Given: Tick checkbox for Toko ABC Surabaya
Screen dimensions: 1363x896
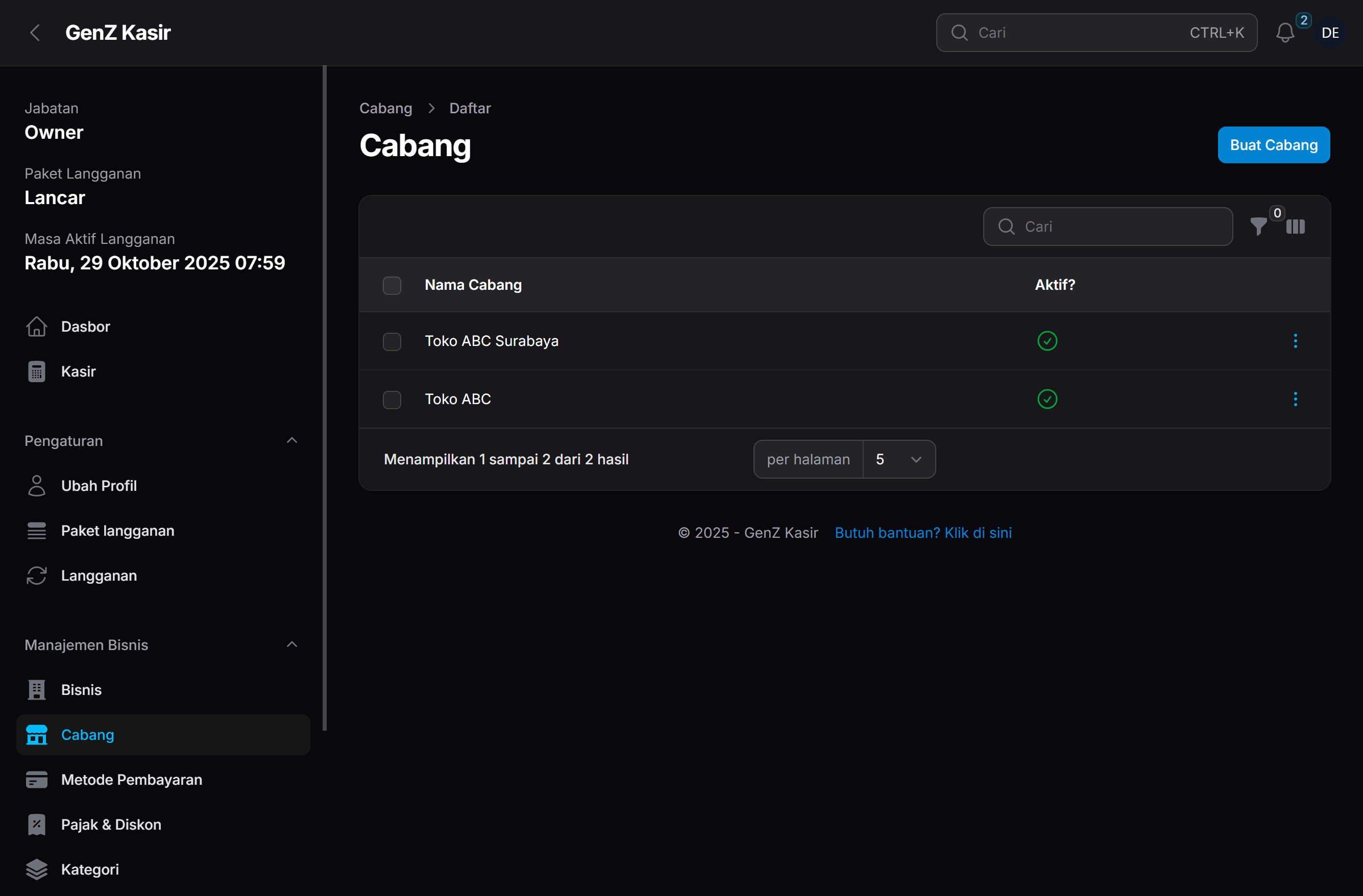Looking at the screenshot, I should pos(392,342).
